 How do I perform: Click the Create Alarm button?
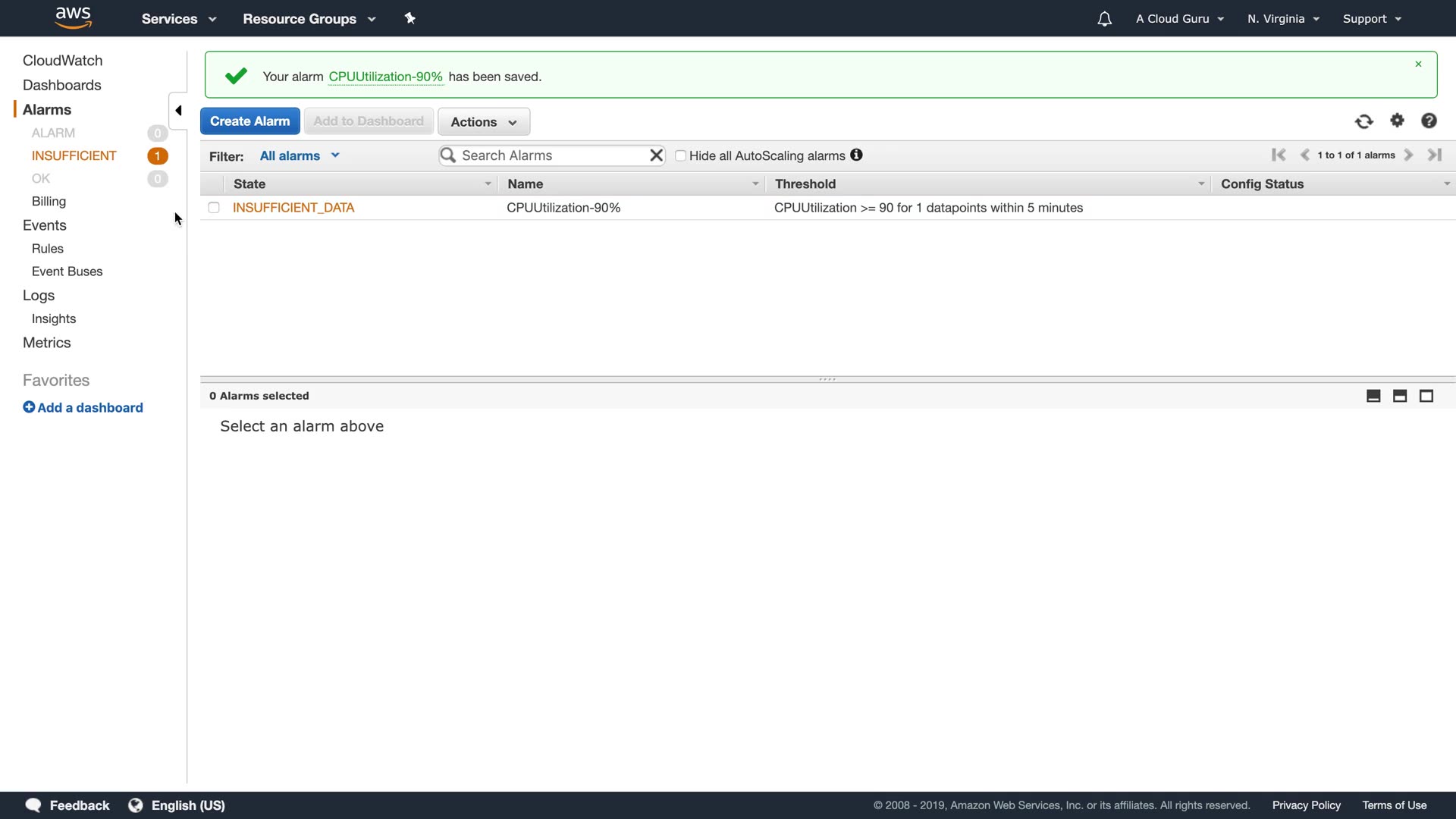point(249,121)
